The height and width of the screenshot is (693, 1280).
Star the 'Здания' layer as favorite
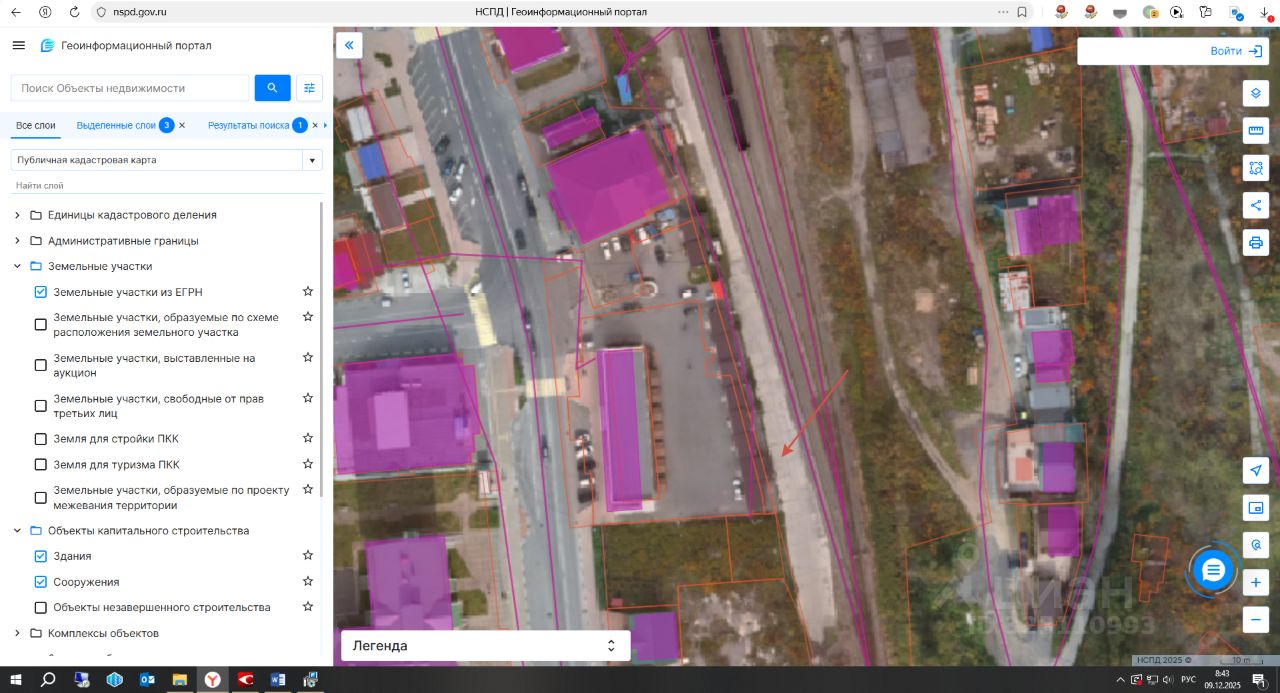pos(308,555)
